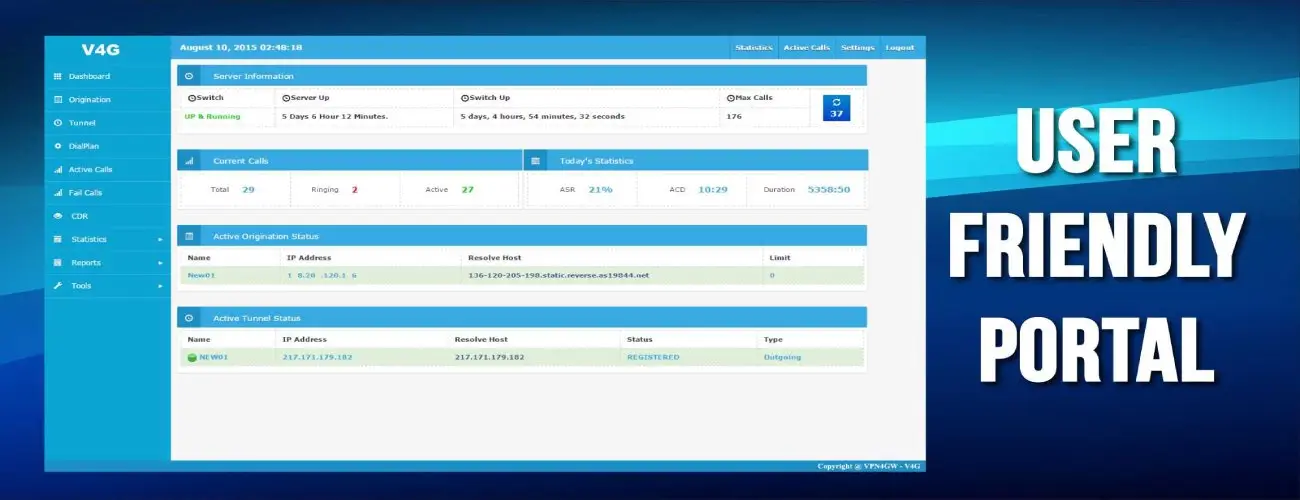Expand the Statistics submenu arrow
This screenshot has width=1300, height=500.
point(160,240)
